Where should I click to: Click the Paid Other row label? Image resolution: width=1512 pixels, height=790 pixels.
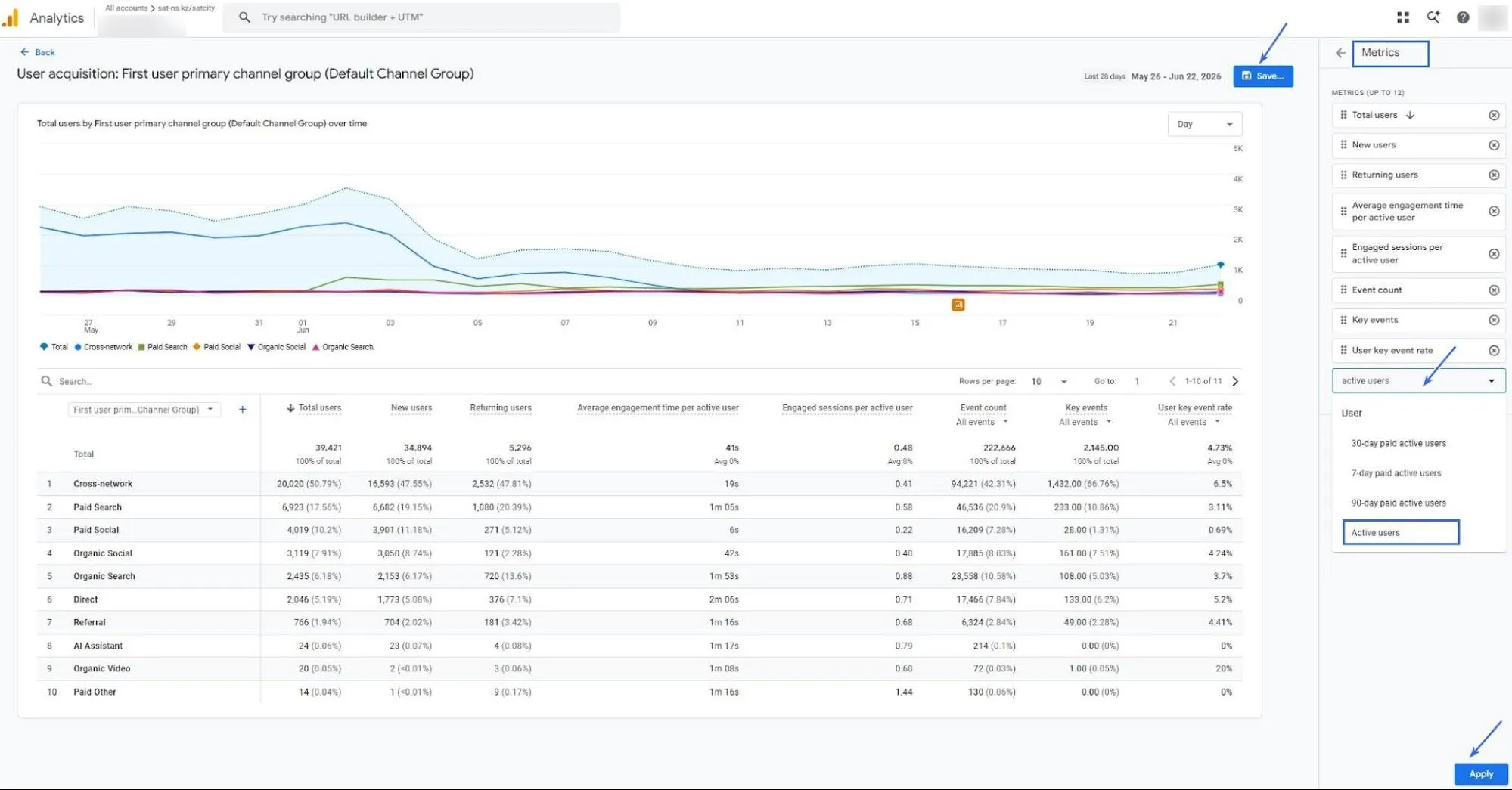95,692
